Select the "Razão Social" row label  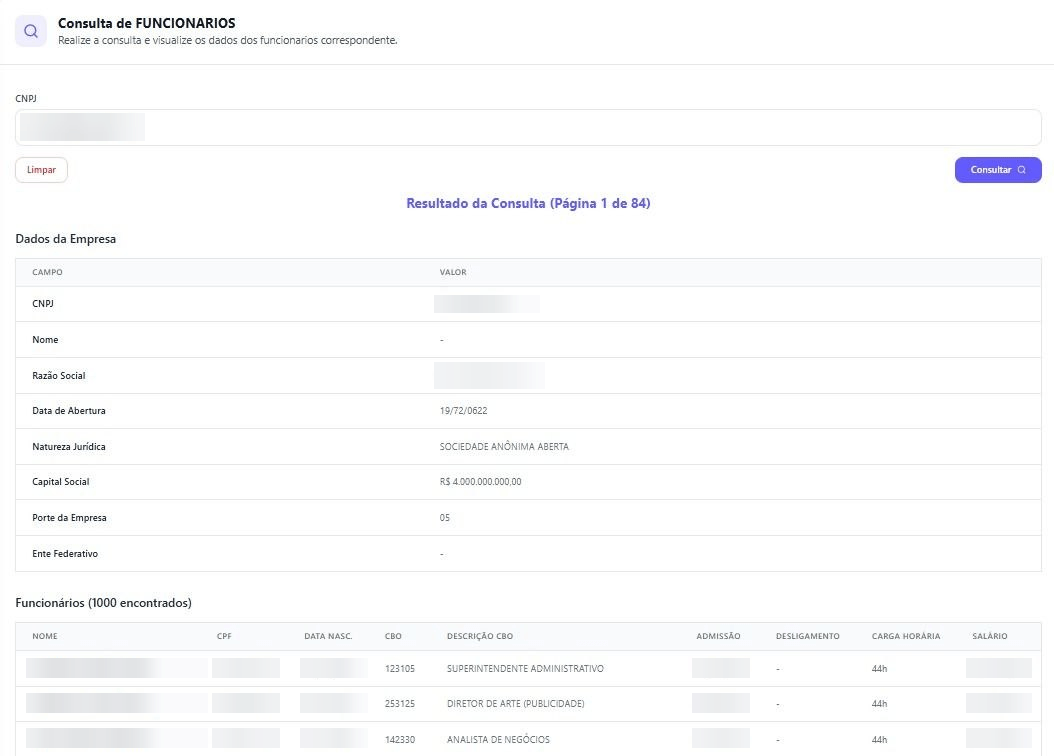[58, 376]
